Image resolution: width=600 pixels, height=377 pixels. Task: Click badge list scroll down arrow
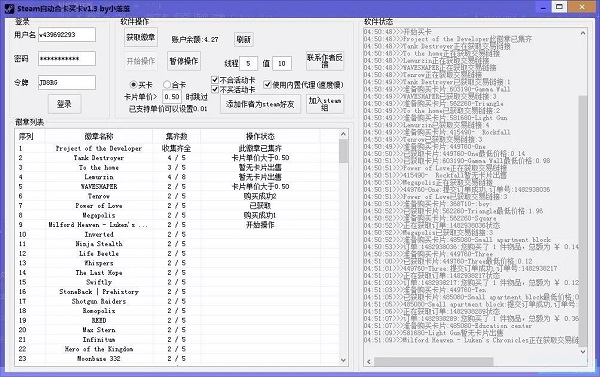coord(343,360)
